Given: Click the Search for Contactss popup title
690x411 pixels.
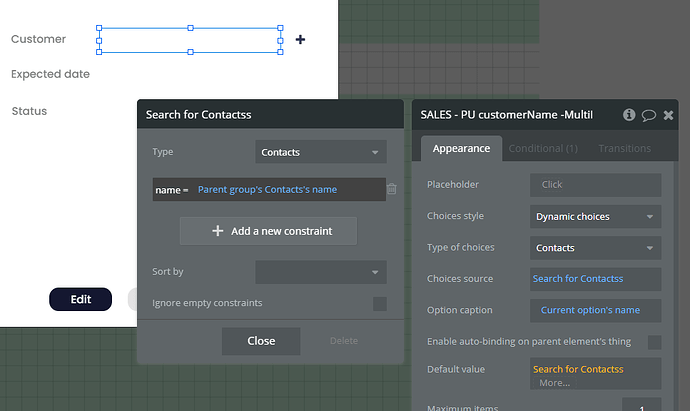Looking at the screenshot, I should click(198, 115).
